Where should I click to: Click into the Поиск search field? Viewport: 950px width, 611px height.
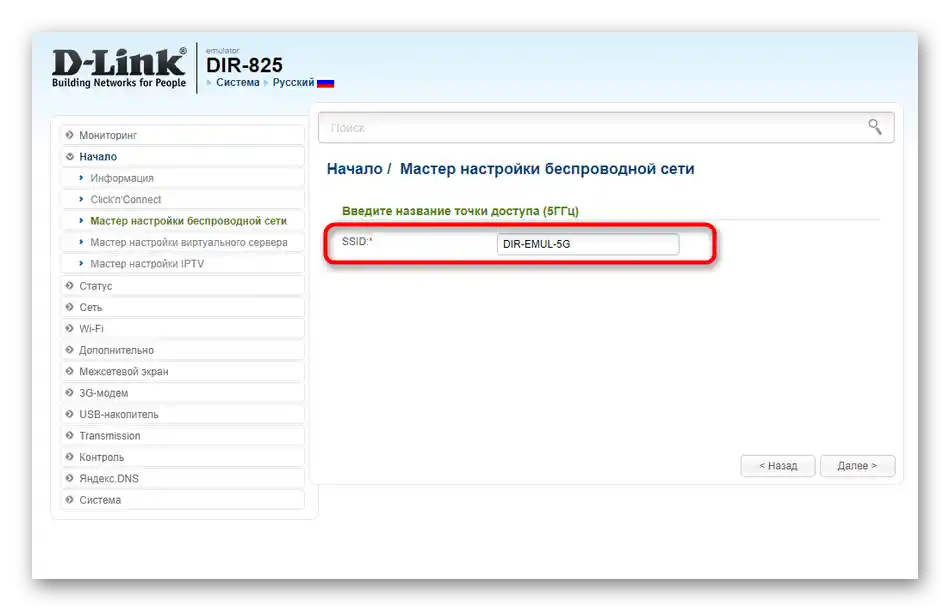pos(606,128)
